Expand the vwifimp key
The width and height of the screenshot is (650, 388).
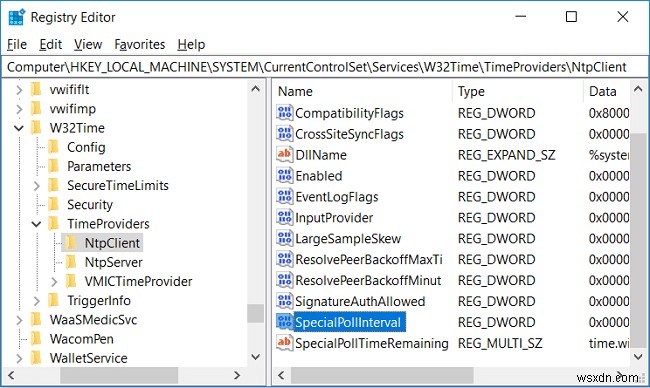click(x=19, y=109)
